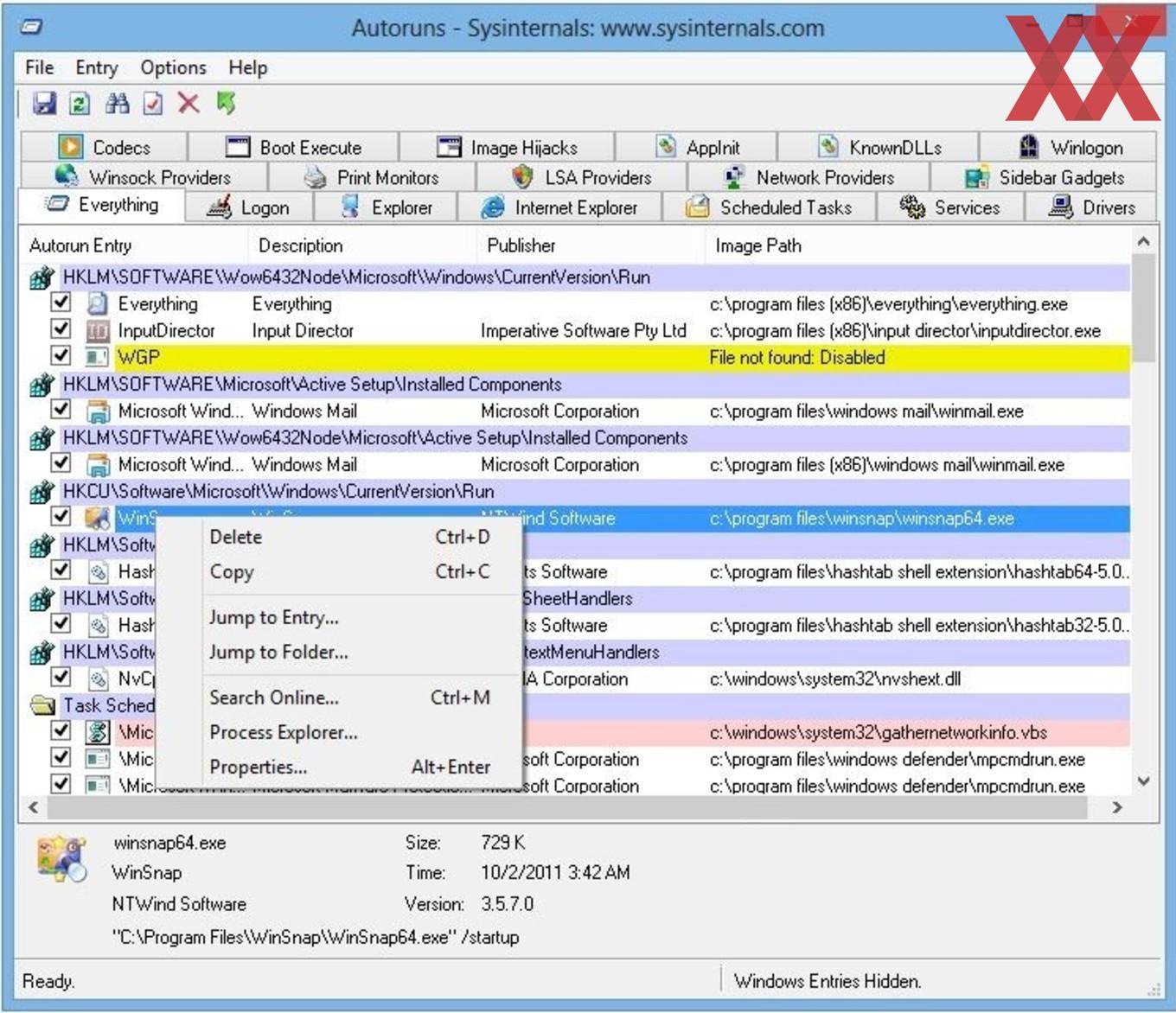Click the large WinSnap icon in details pane
Screen dimensions: 1176x1013
[x=62, y=858]
